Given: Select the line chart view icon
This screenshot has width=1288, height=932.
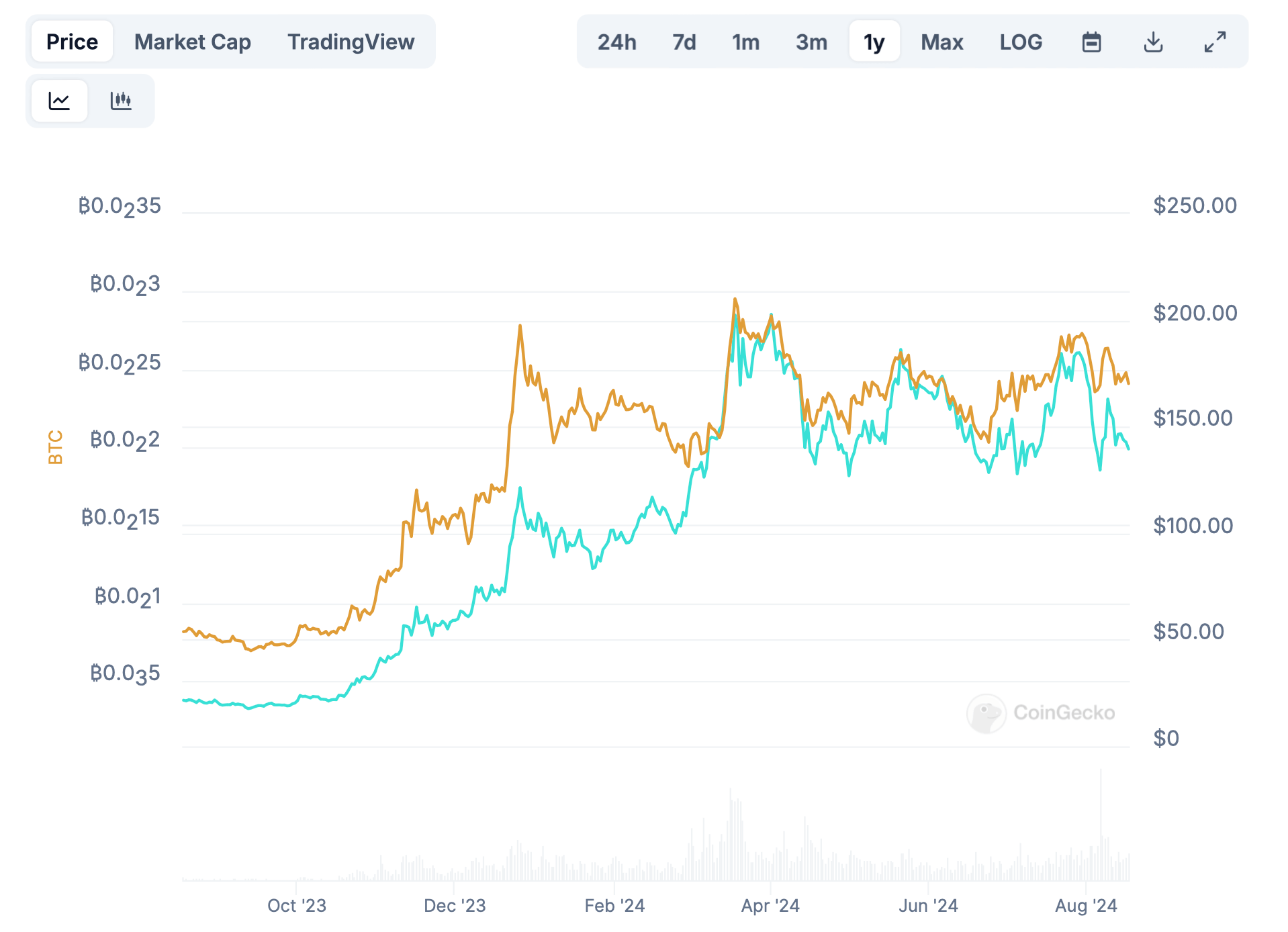Looking at the screenshot, I should [x=59, y=101].
